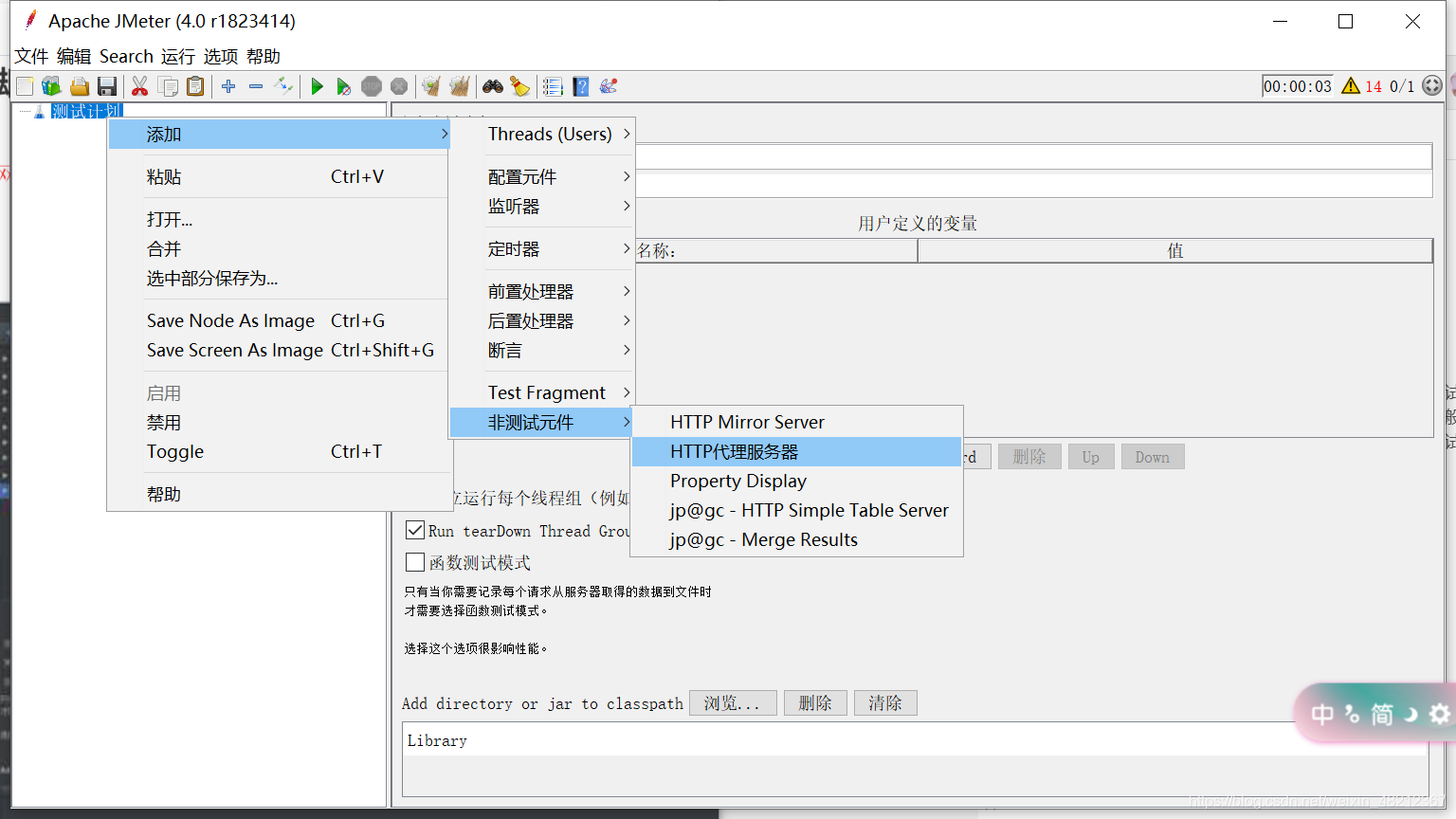
Task: Click the Clear results broom icon
Action: click(x=431, y=86)
